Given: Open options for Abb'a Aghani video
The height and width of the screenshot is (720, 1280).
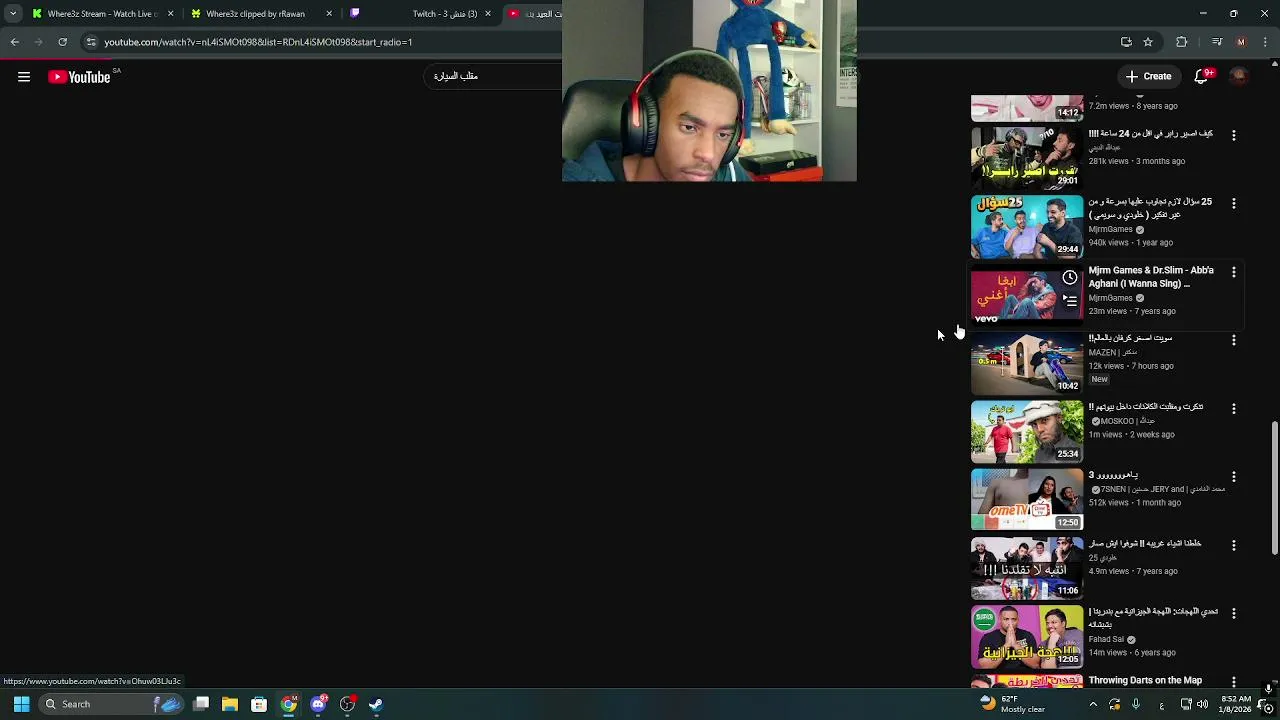Looking at the screenshot, I should pyautogui.click(x=1234, y=272).
